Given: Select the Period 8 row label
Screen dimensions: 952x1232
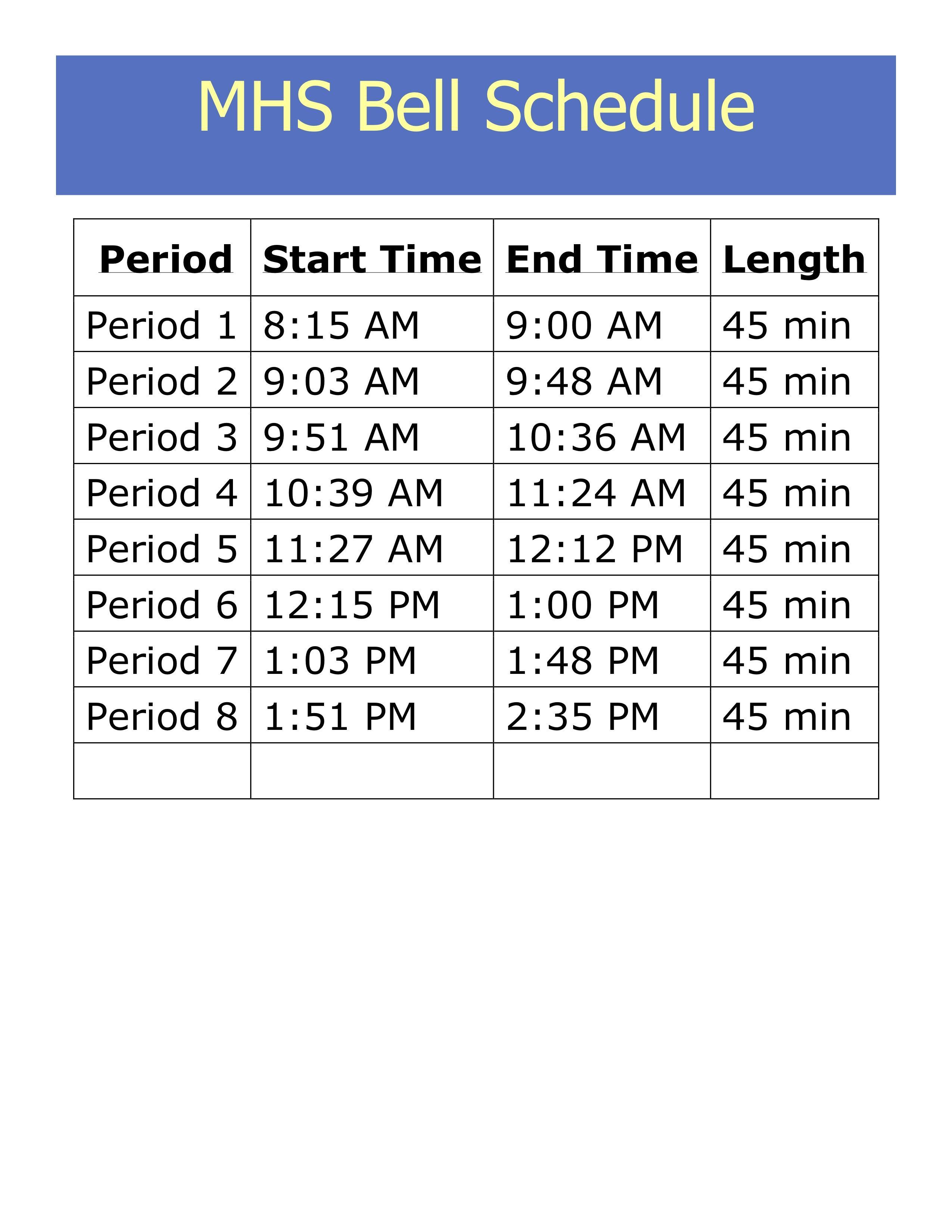Looking at the screenshot, I should tap(161, 716).
